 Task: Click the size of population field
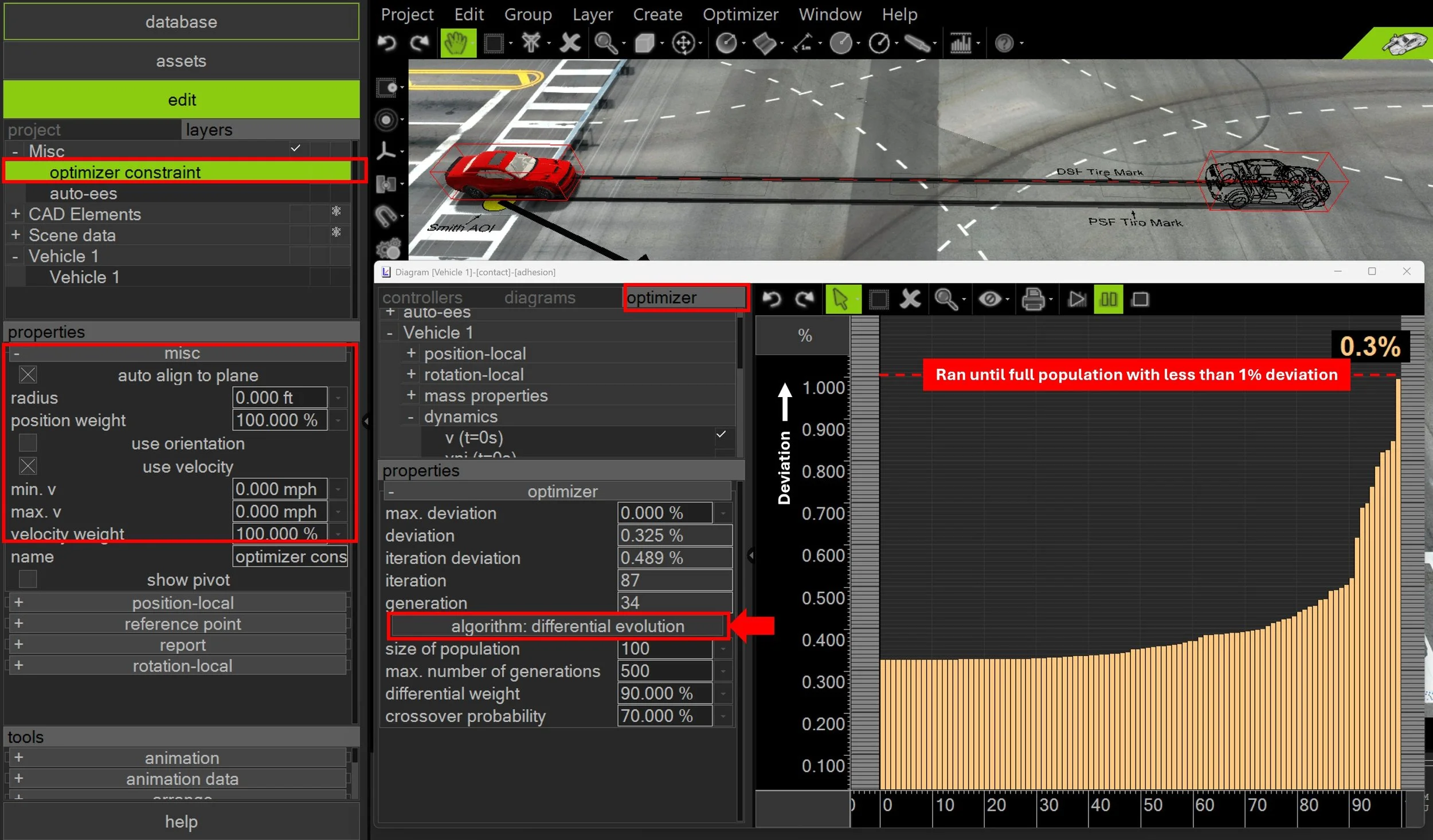tap(664, 649)
